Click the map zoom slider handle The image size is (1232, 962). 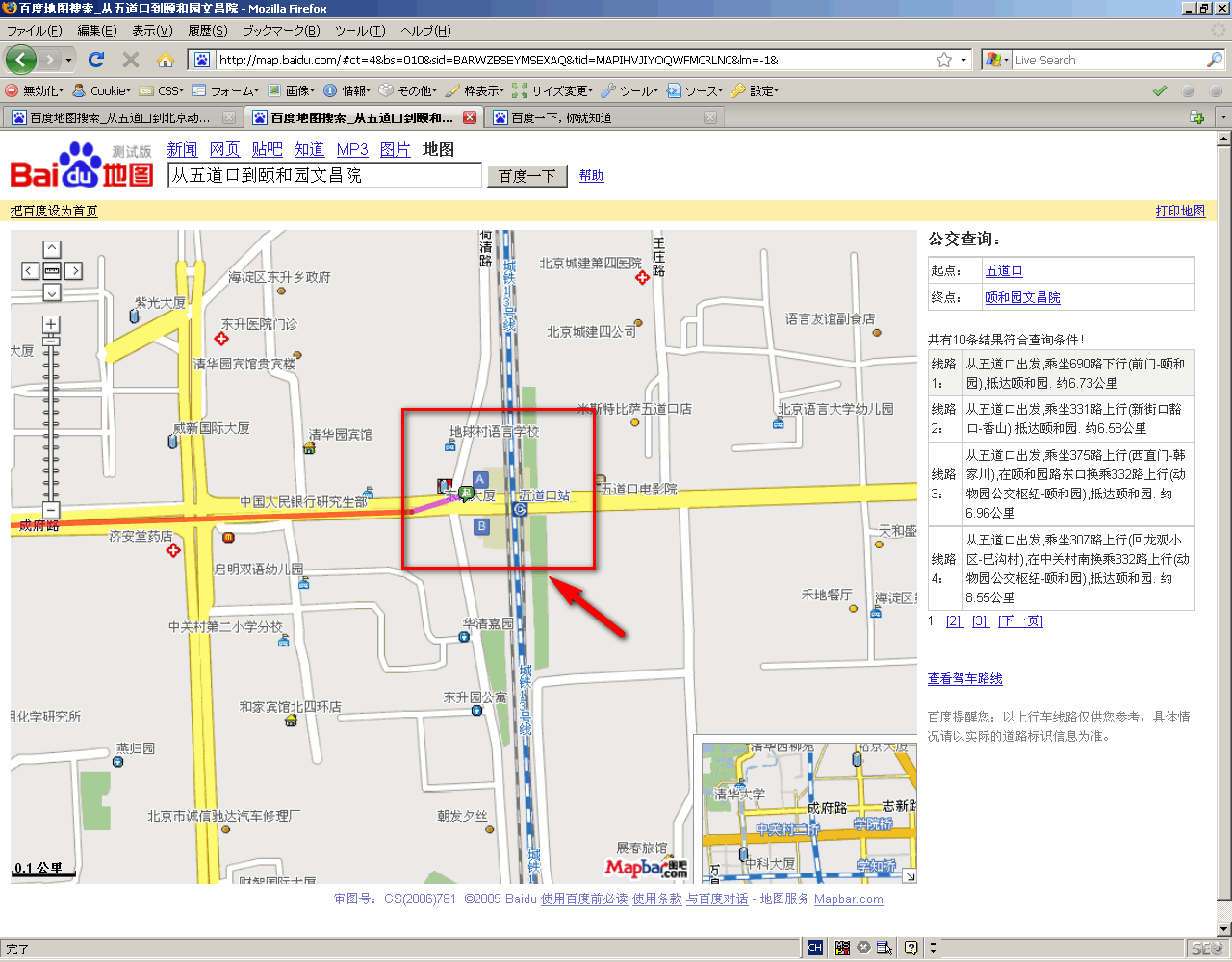(x=51, y=342)
